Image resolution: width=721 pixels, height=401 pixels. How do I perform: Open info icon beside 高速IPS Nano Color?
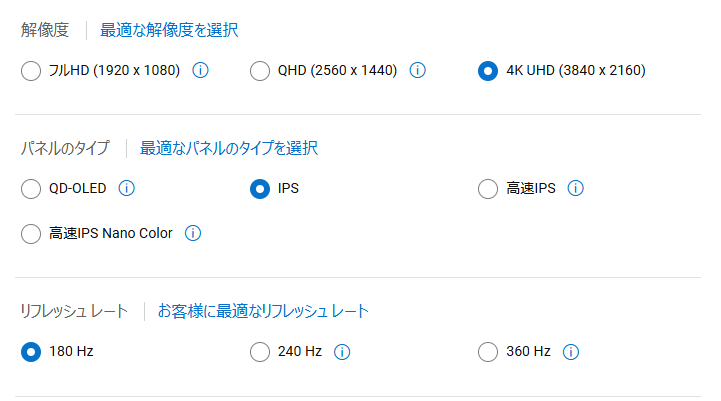click(x=193, y=233)
